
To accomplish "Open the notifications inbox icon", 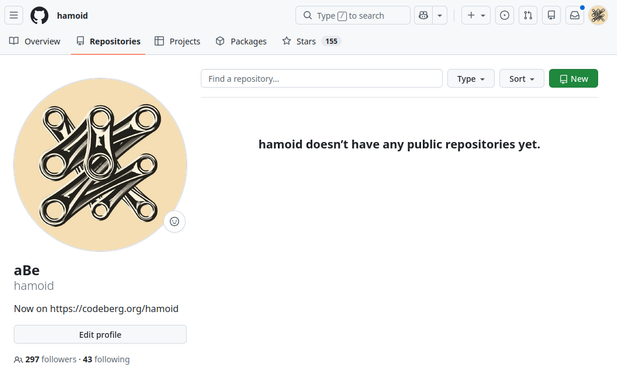I will click(575, 15).
